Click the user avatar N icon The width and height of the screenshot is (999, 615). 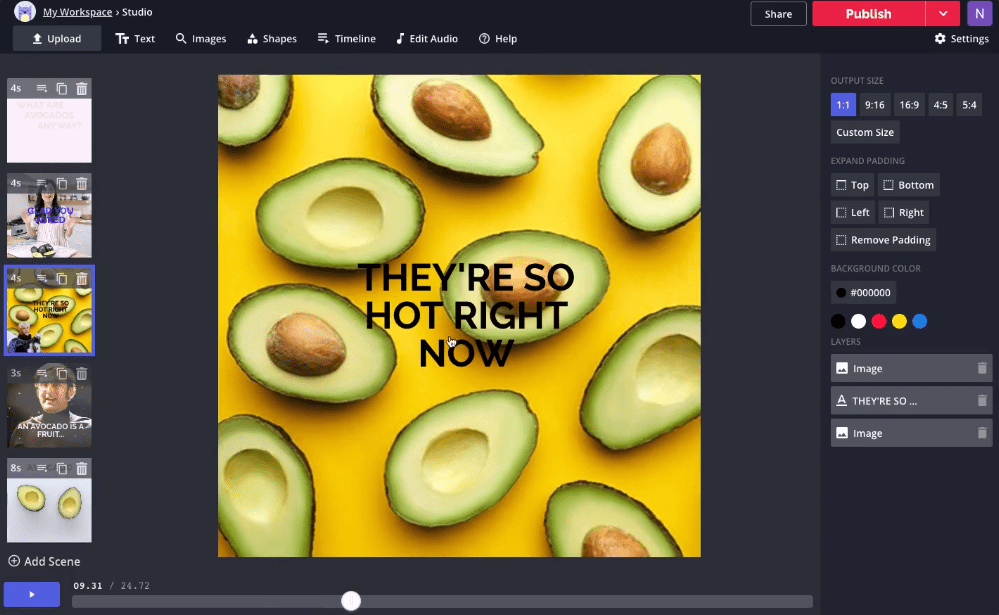click(x=979, y=14)
